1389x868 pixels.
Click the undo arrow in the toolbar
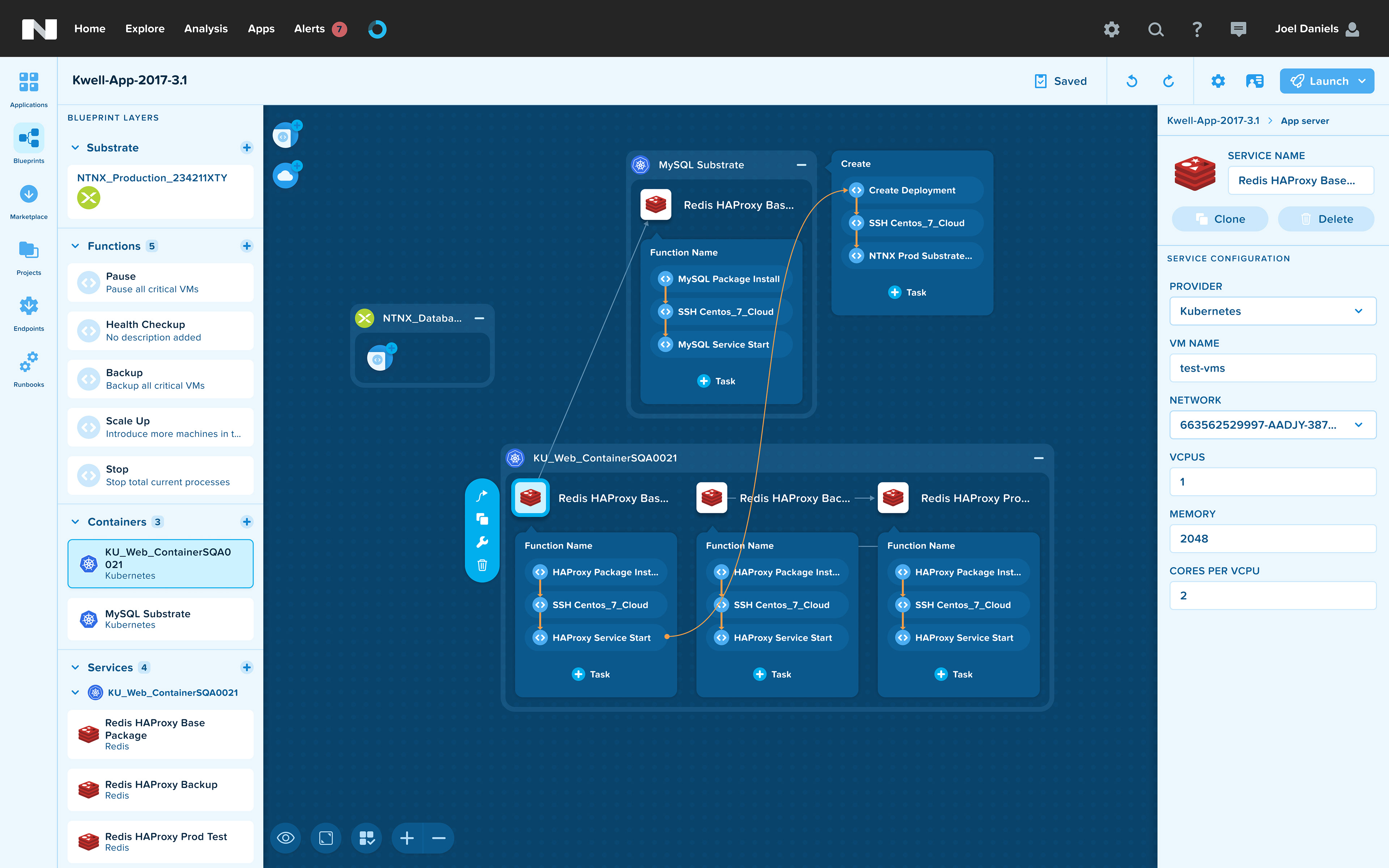pyautogui.click(x=1131, y=81)
